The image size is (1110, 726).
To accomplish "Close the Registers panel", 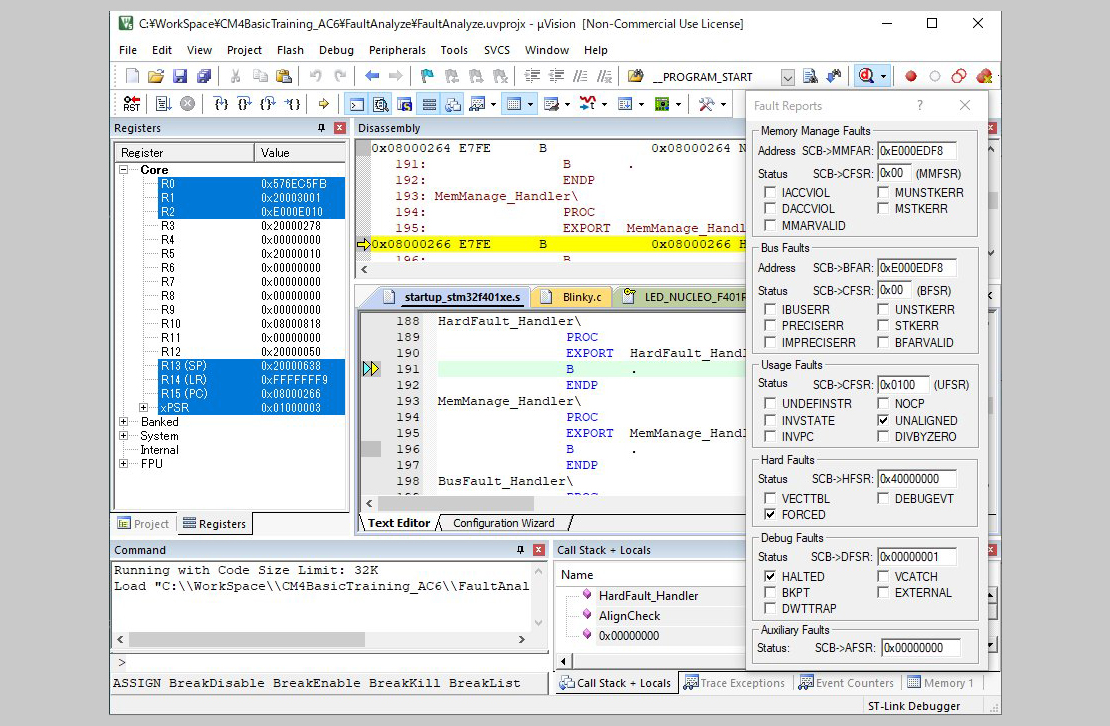I will click(x=340, y=128).
